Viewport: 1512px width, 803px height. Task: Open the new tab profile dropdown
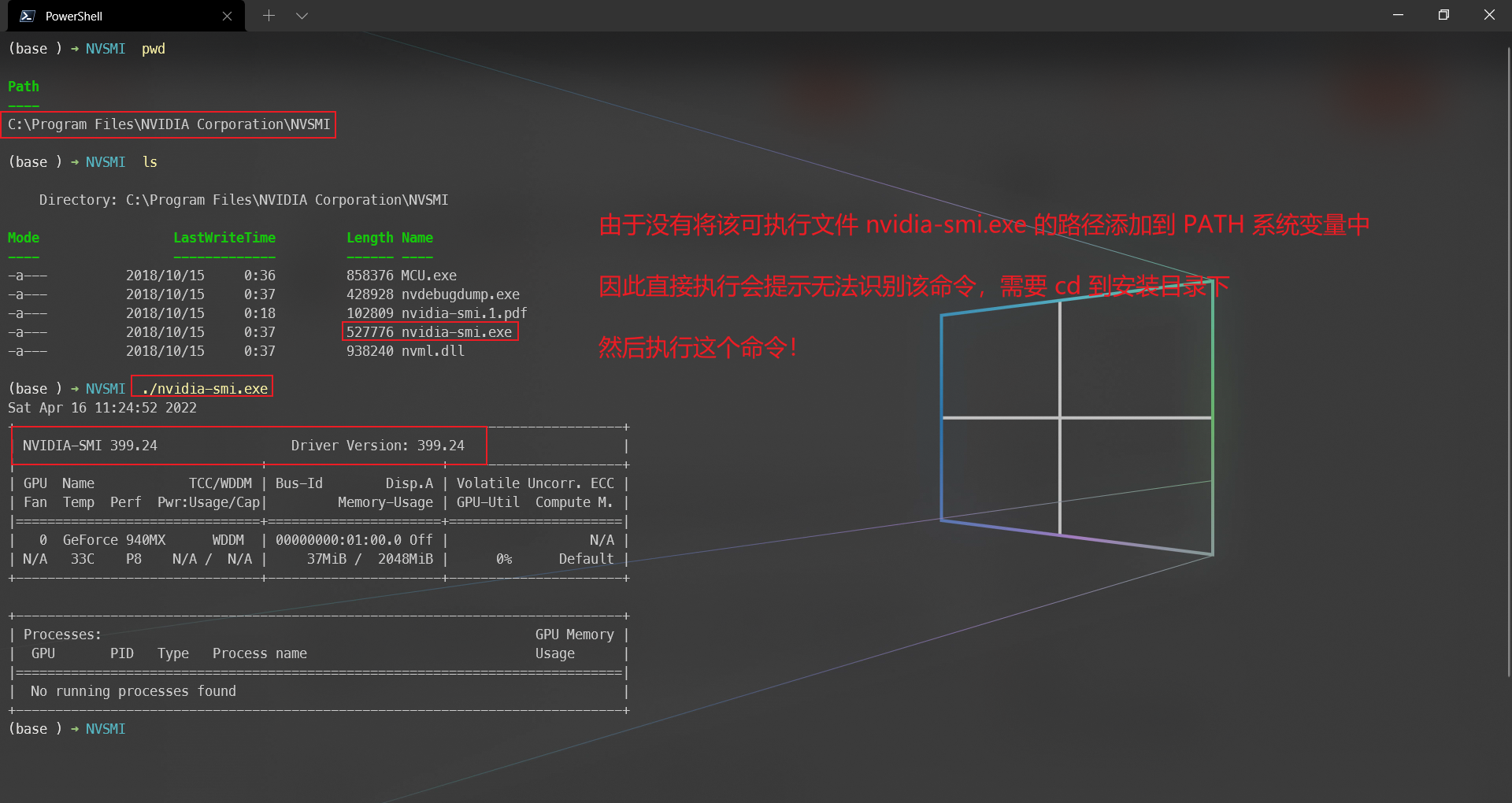point(302,16)
